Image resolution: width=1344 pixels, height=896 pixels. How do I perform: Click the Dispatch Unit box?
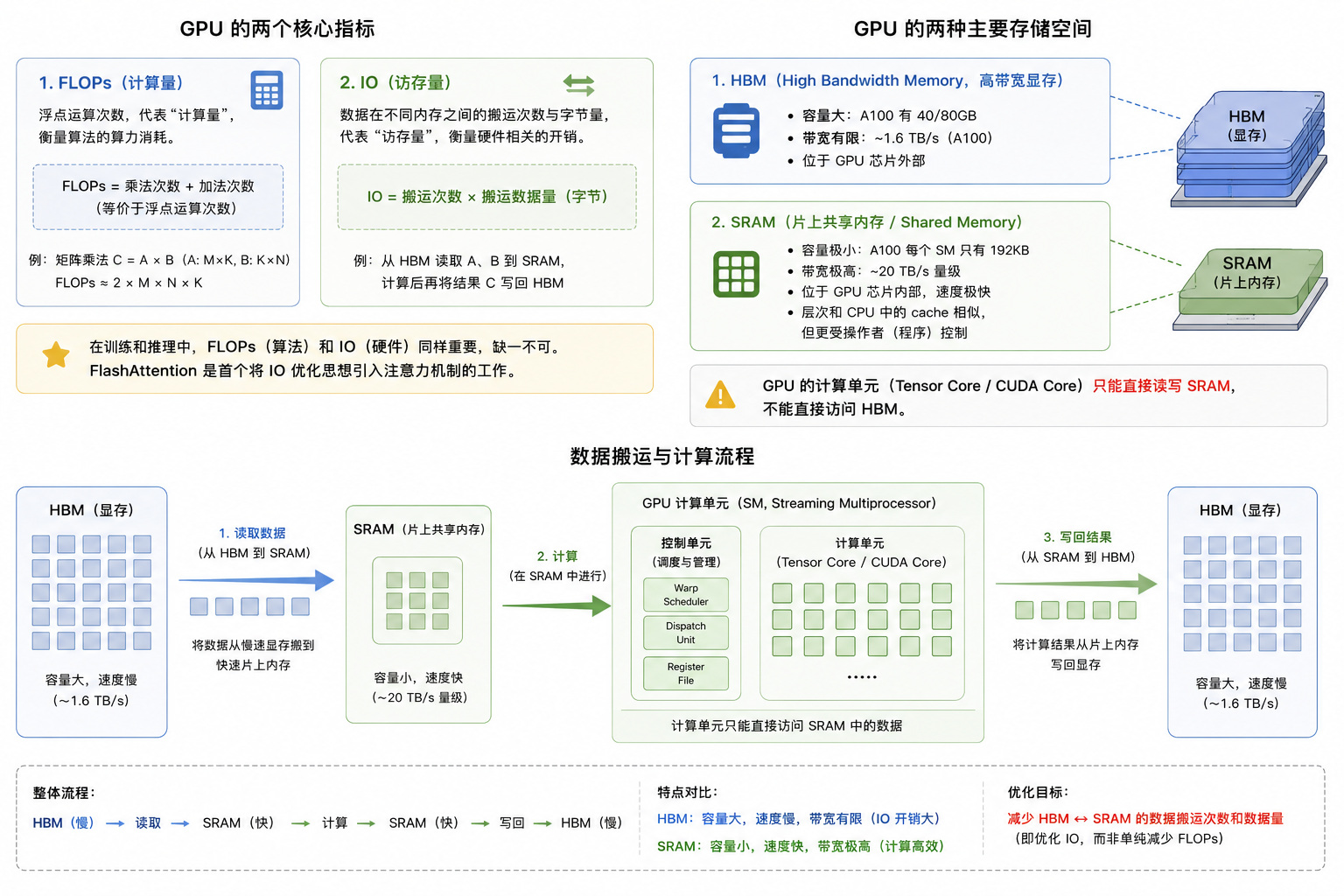(686, 633)
